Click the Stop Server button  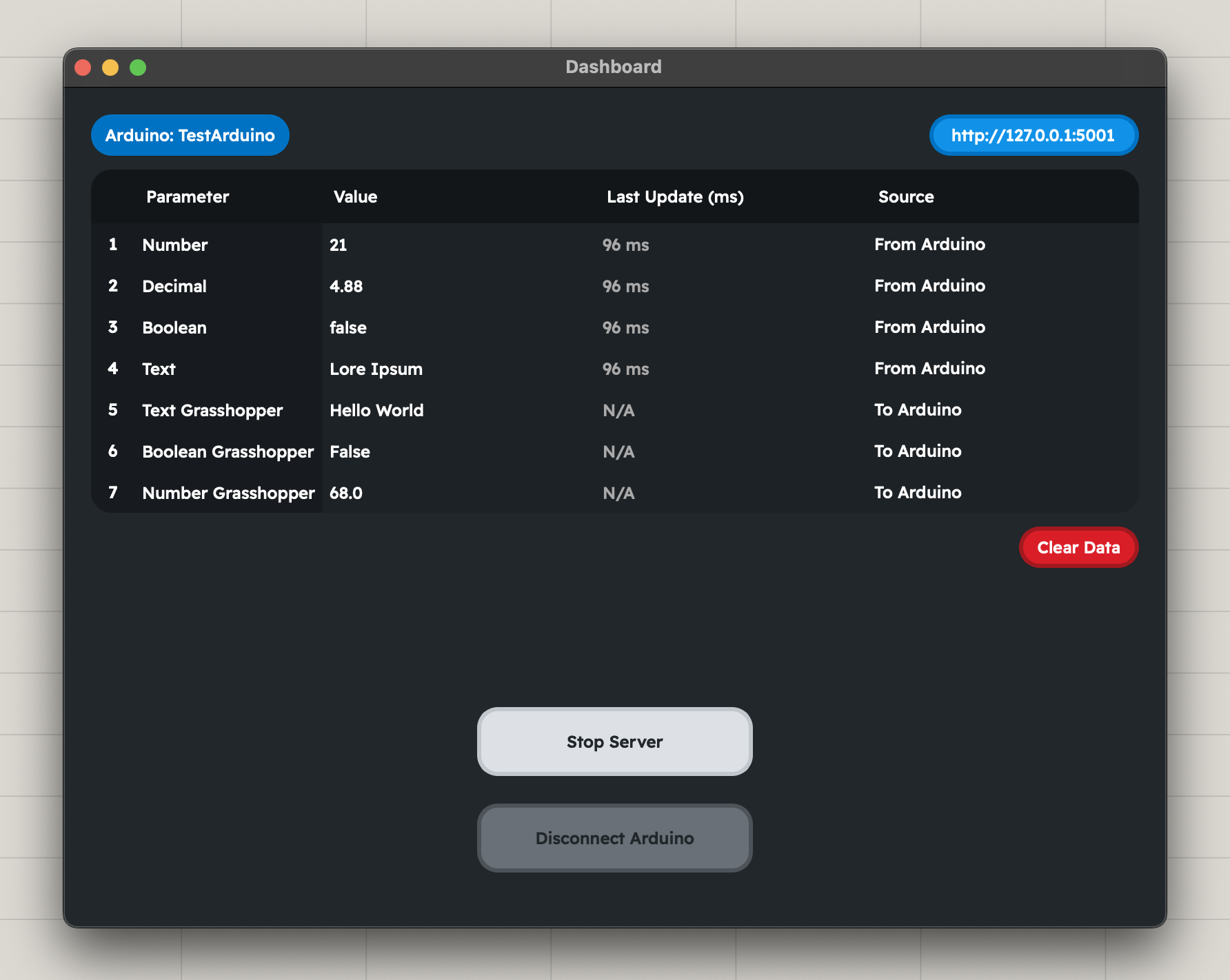pos(614,742)
